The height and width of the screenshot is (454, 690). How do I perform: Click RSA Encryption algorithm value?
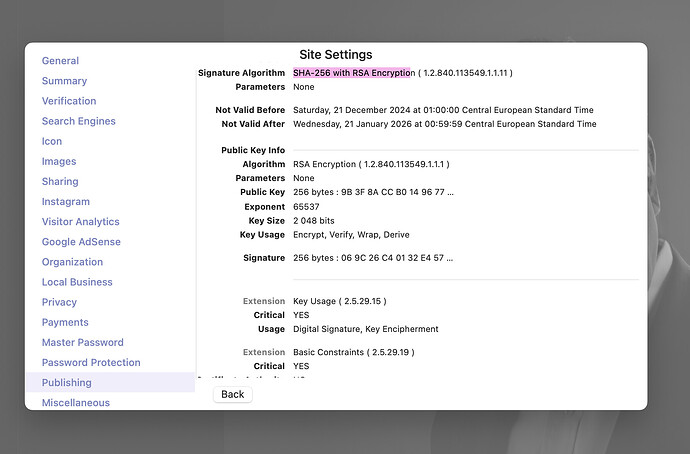pyautogui.click(x=371, y=164)
